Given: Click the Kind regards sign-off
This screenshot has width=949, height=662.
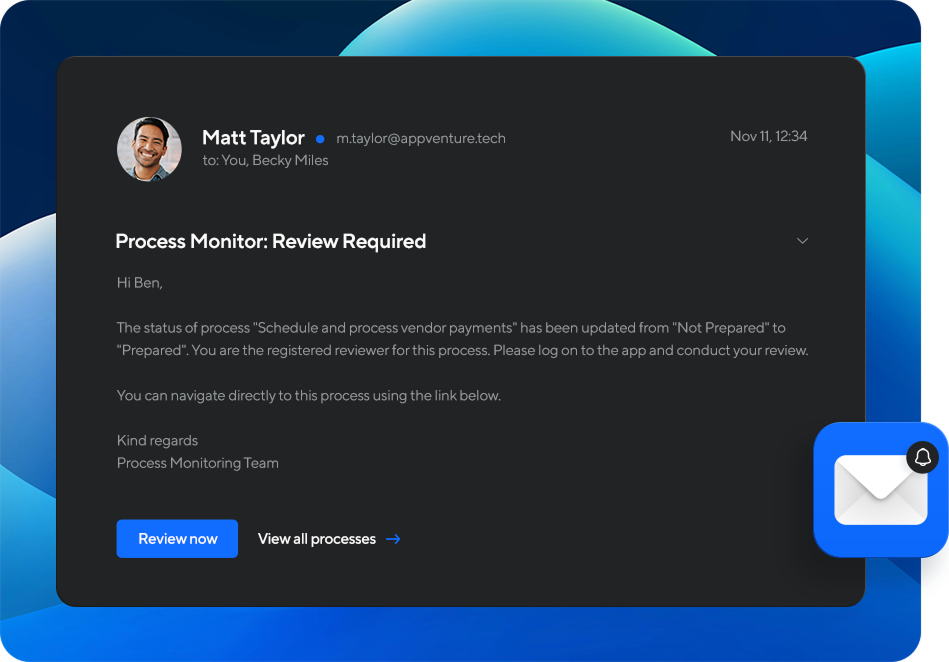Looking at the screenshot, I should tap(157, 440).
